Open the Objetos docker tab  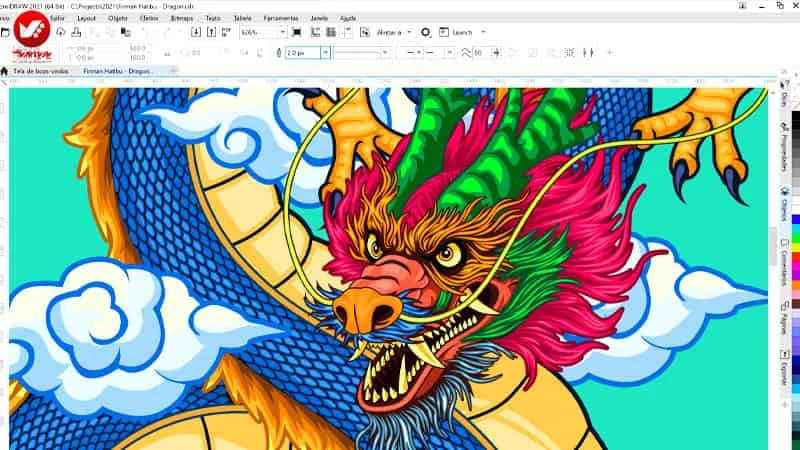point(785,203)
